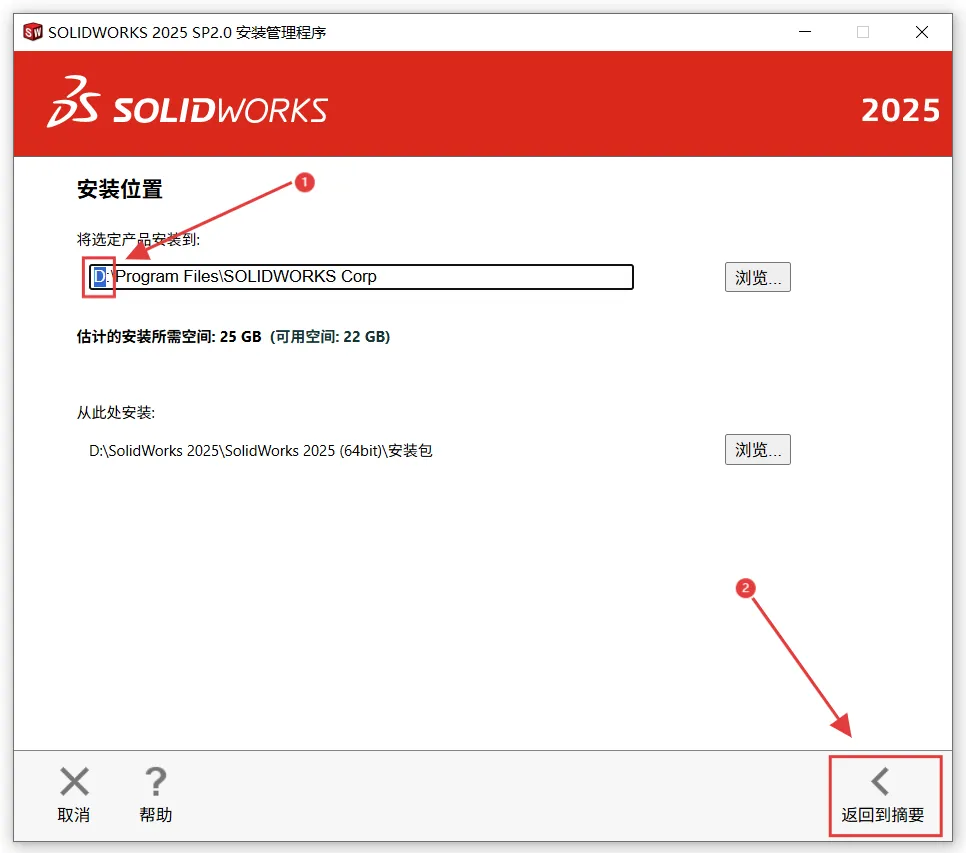Click source path text D:\SolidWorks 2025
Screen dimensions: 966x853
[x=261, y=451]
